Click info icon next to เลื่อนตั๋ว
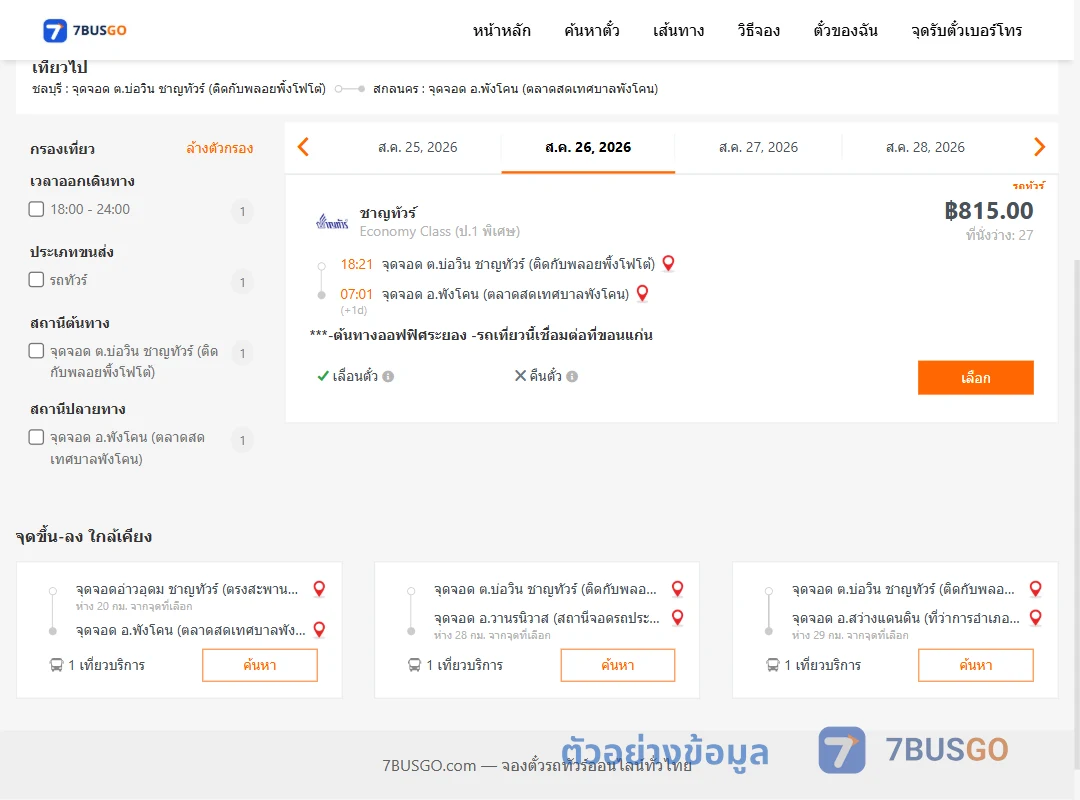Image resolution: width=1080 pixels, height=800 pixels. 388,376
